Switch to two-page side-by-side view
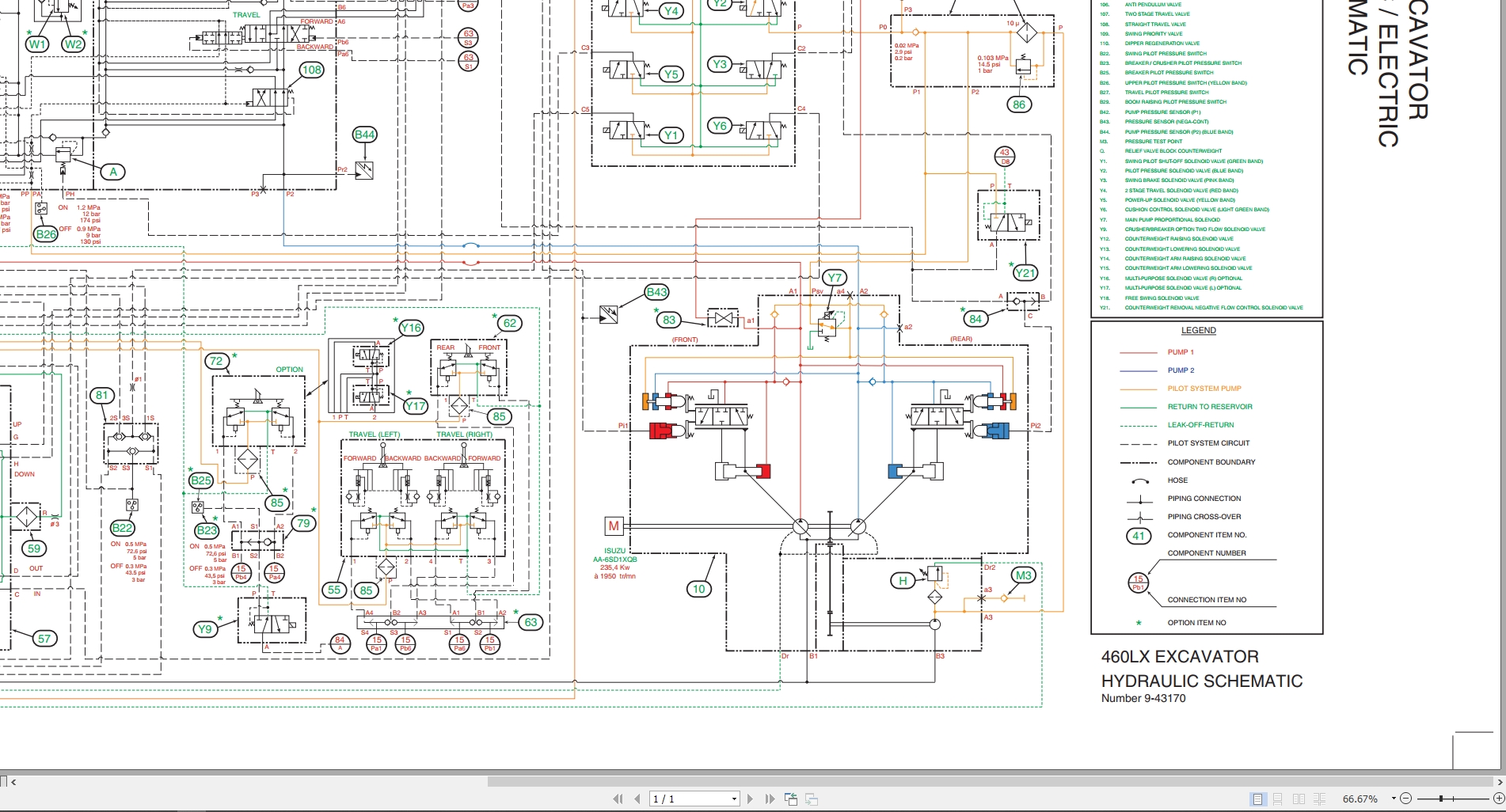 (1299, 799)
